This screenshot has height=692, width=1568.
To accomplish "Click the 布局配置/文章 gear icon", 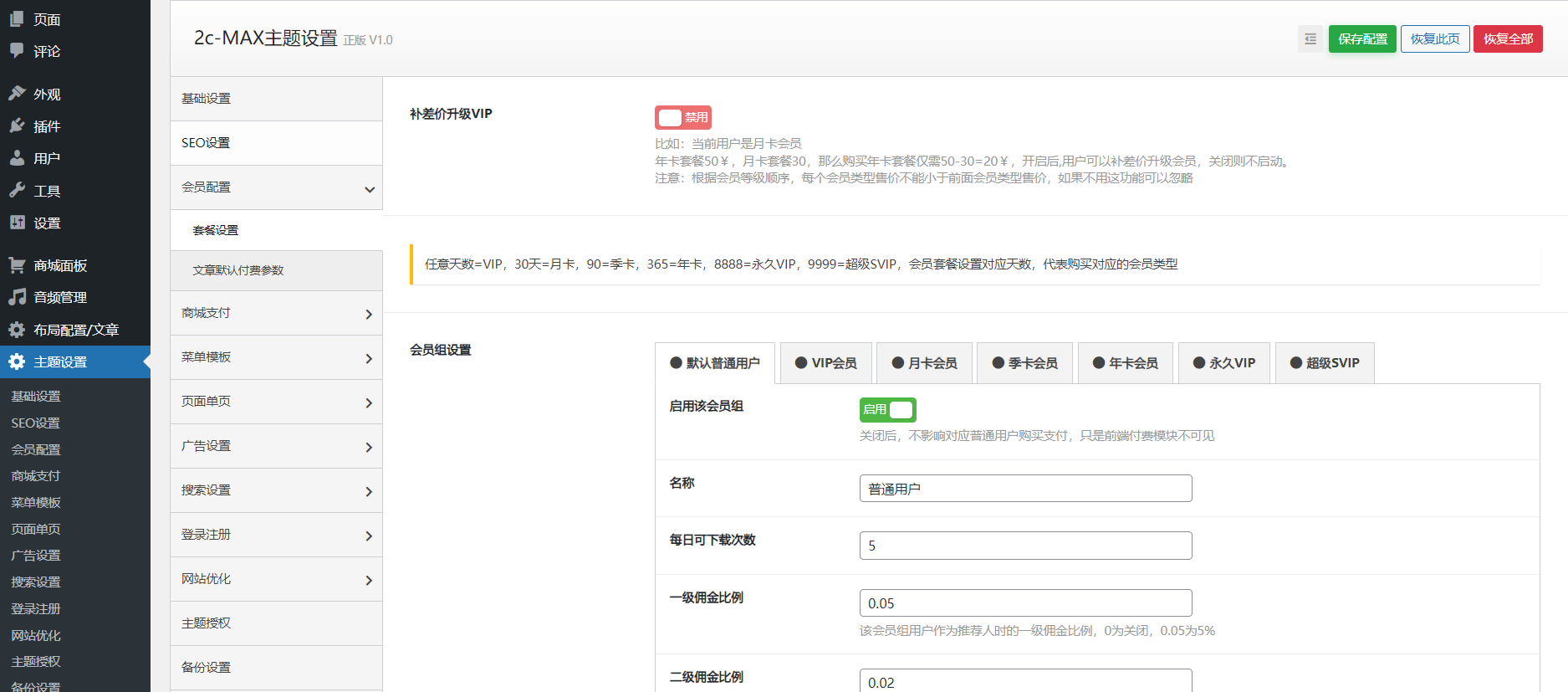I will tap(17, 329).
